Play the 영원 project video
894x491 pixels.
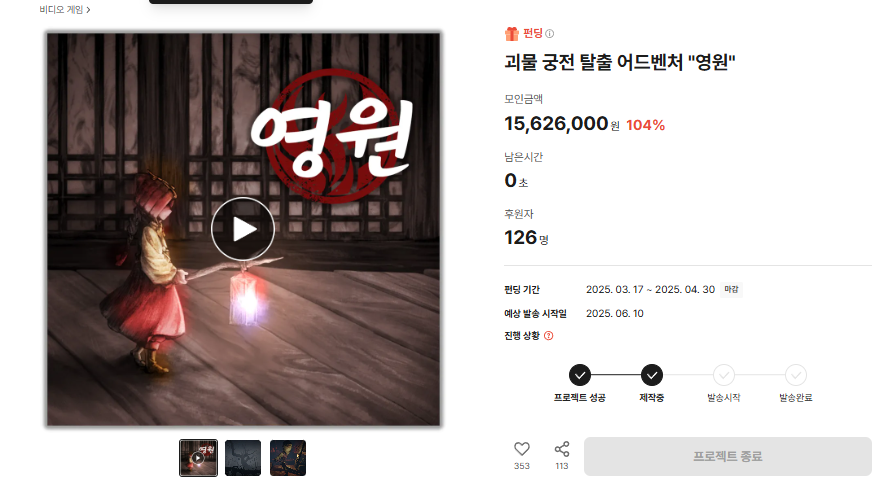click(x=243, y=229)
